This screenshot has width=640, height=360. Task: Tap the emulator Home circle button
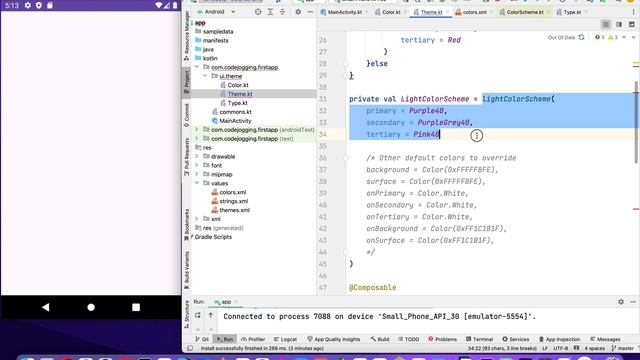(91, 307)
